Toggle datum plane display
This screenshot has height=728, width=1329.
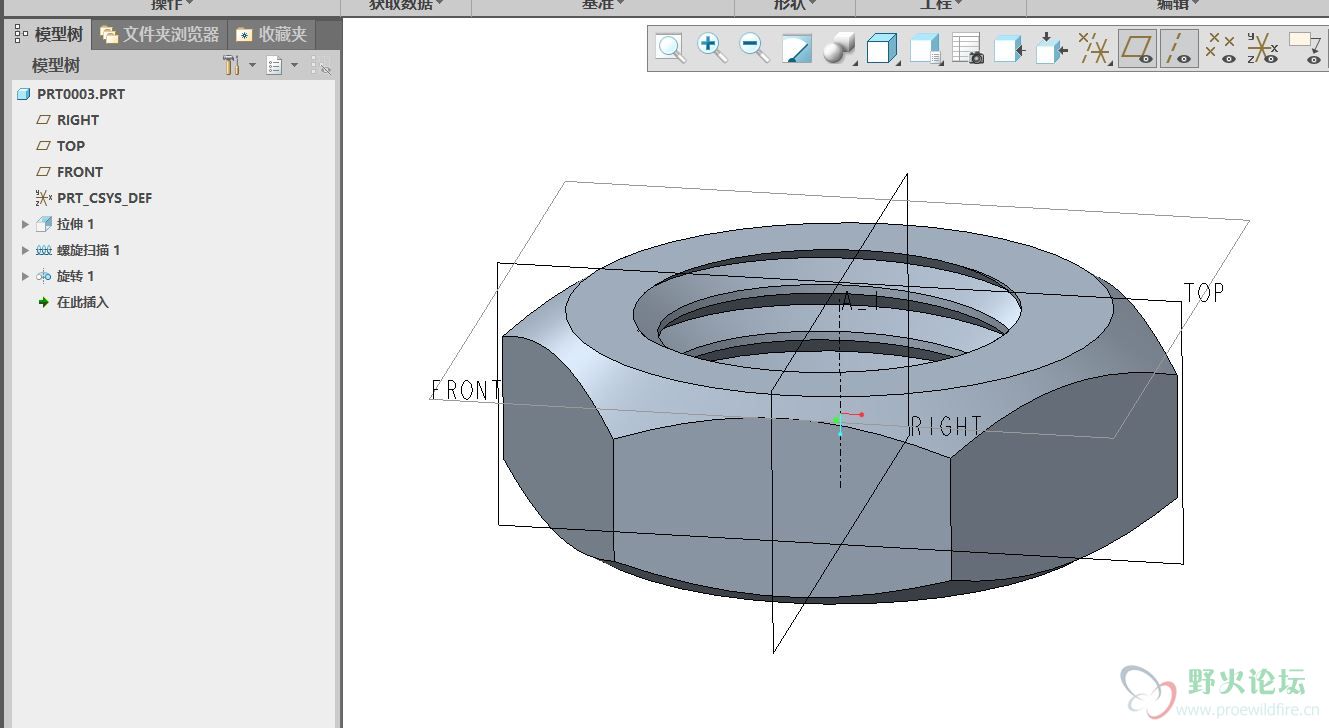(1137, 48)
